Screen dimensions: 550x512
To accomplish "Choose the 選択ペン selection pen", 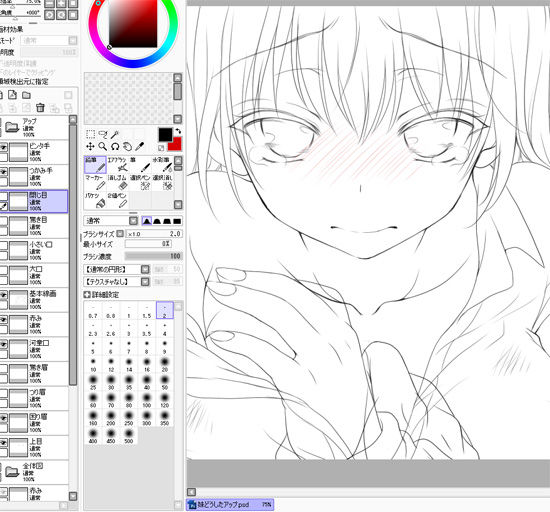I will point(140,182).
